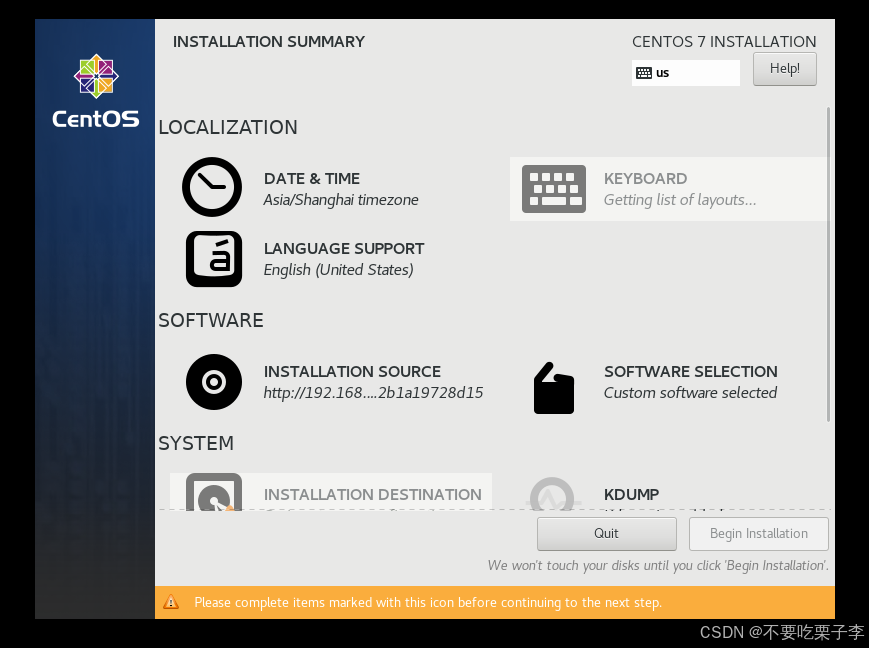Viewport: 869px width, 648px height.
Task: Click the "We won't touch your disks" note
Action: pos(658,565)
